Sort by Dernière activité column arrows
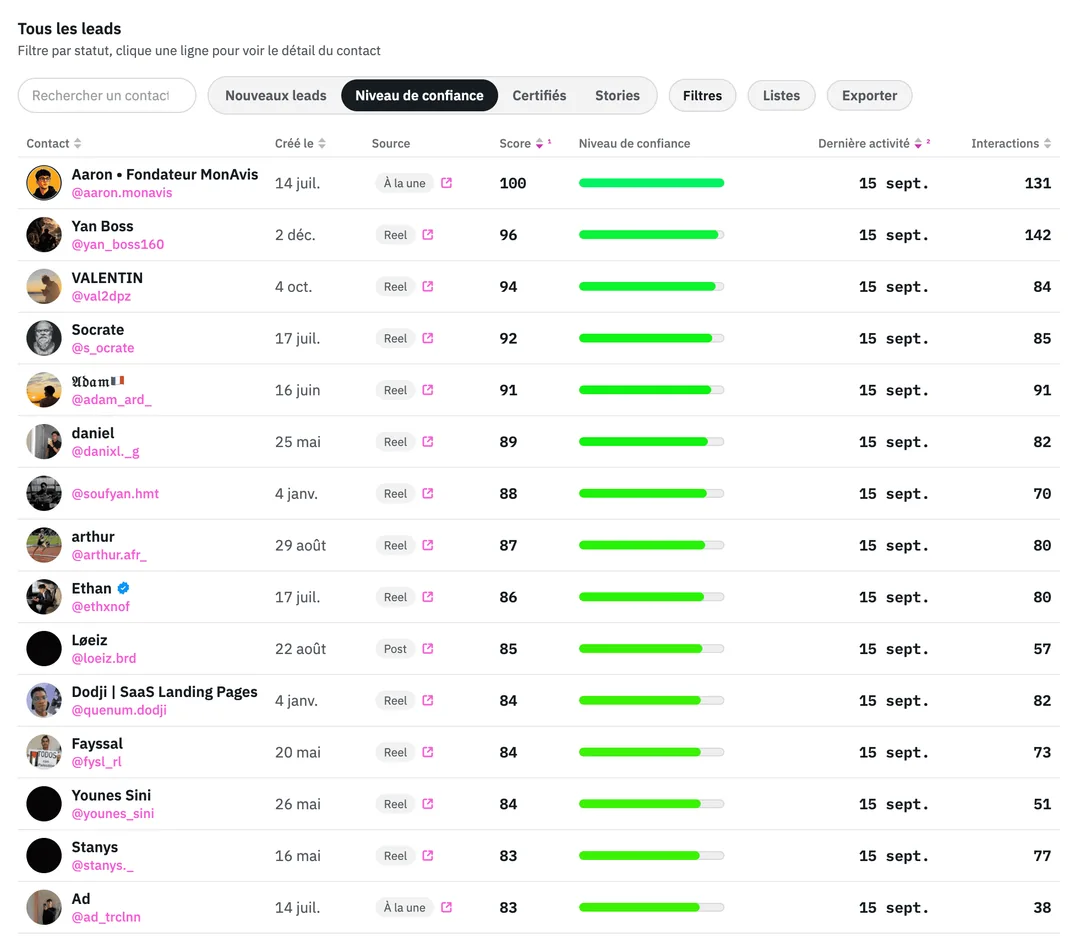This screenshot has height=936, width=1080. coord(918,143)
